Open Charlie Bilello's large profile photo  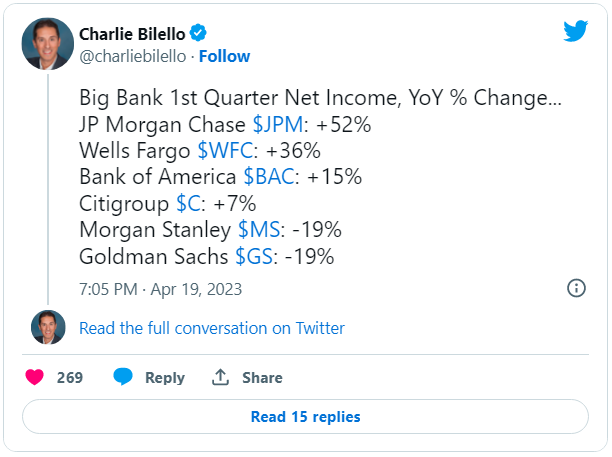pos(48,44)
